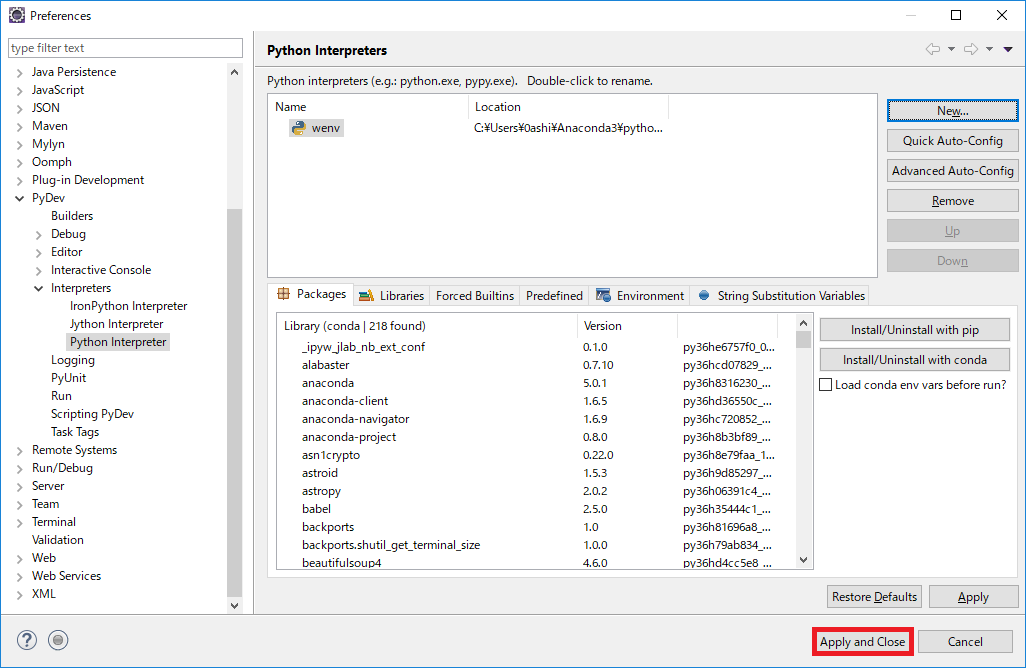The height and width of the screenshot is (668, 1026).
Task: Select the Predefined tab
Action: tap(553, 295)
